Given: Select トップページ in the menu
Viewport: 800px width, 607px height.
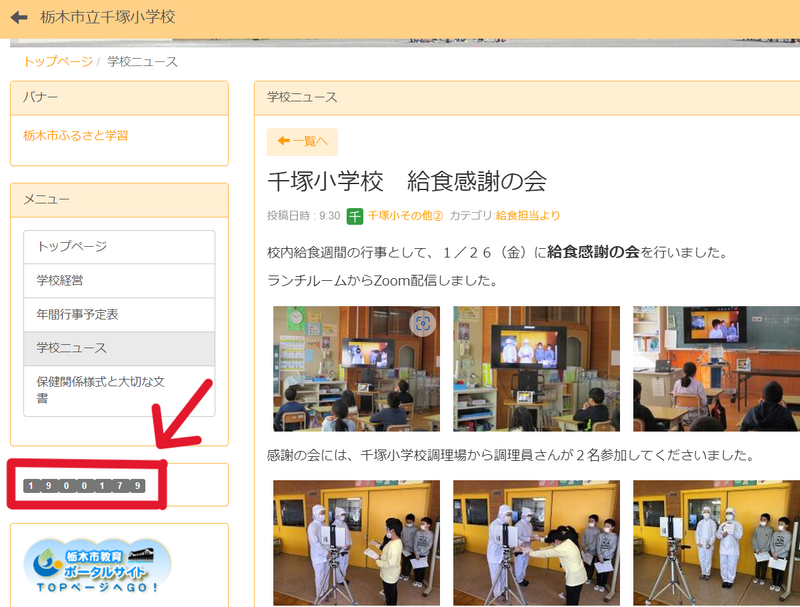Looking at the screenshot, I should pos(119,247).
